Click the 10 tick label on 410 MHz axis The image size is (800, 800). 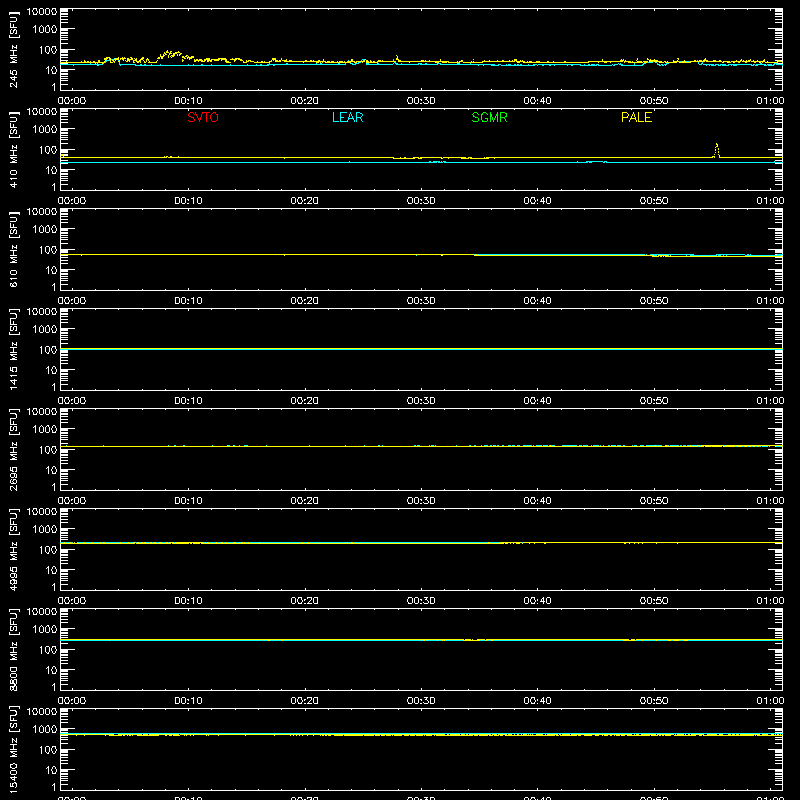(x=51, y=170)
